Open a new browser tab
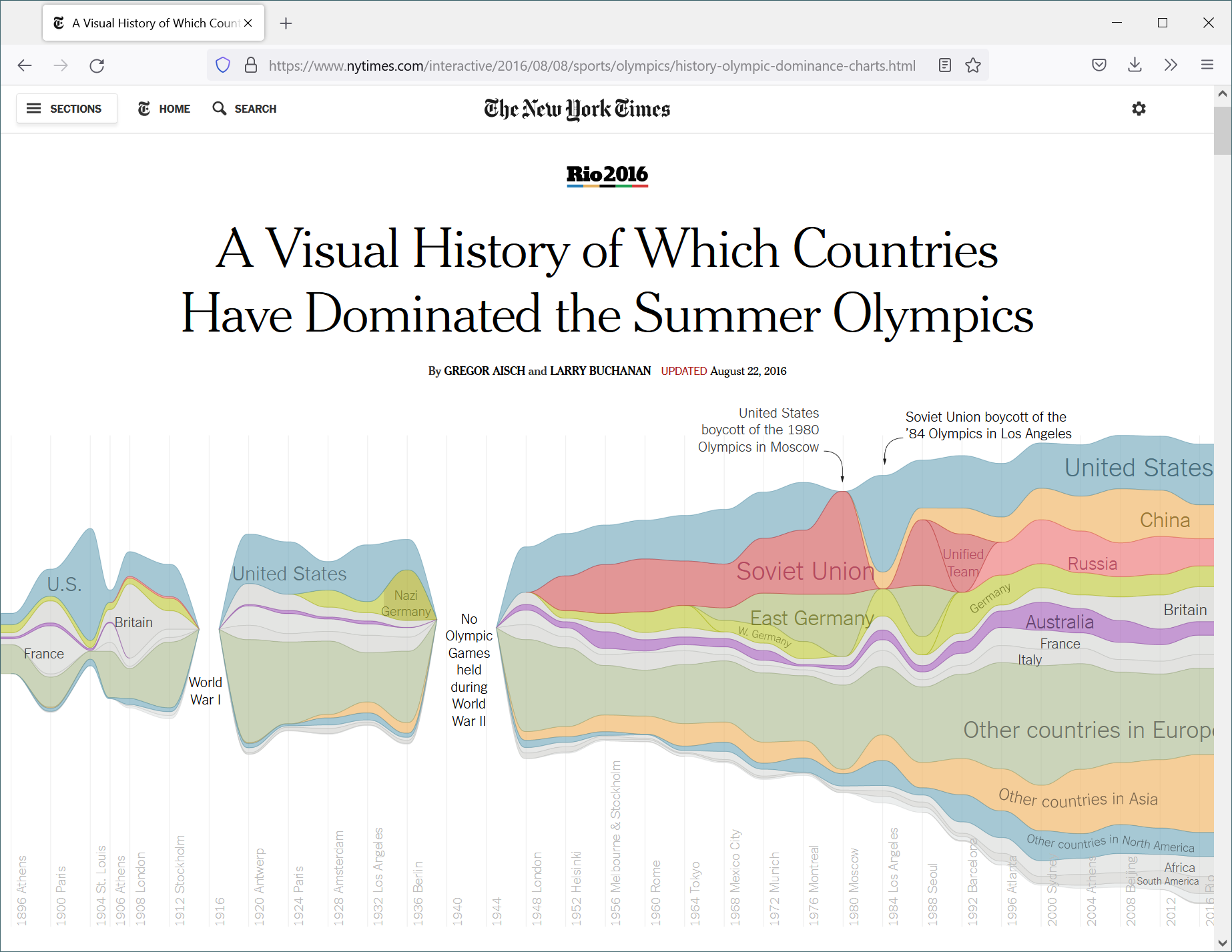Screen dimensions: 1232x952 click(x=286, y=23)
